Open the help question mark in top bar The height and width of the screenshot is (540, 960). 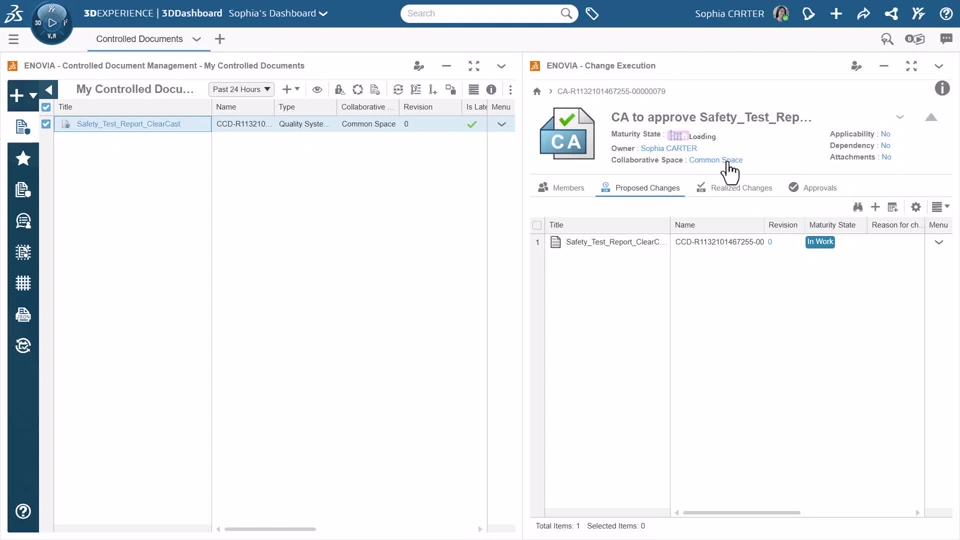(946, 13)
